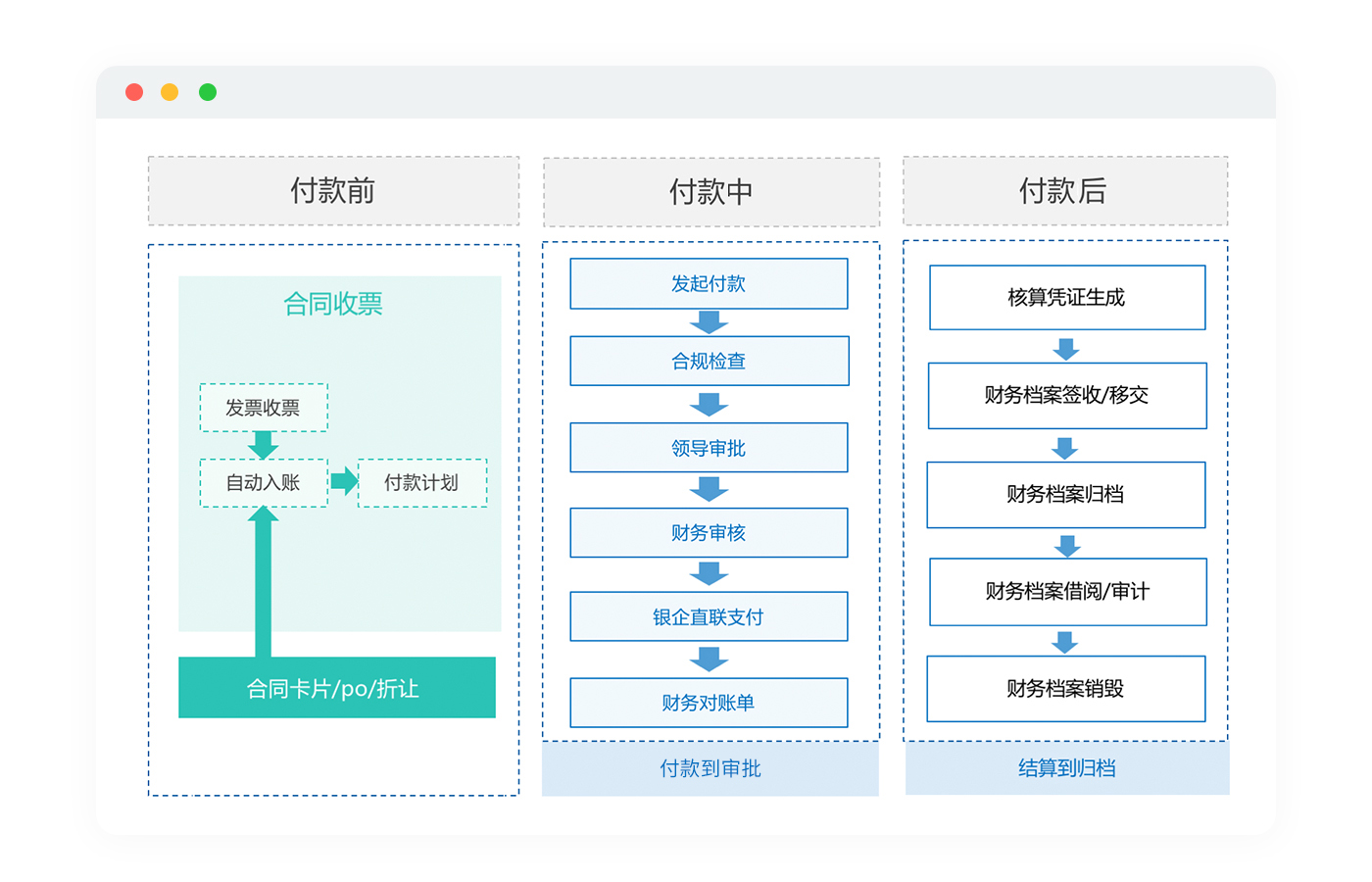Viewport: 1372px width, 882px height.
Task: Click arrow below 发起付款
Action: pyautogui.click(x=709, y=322)
